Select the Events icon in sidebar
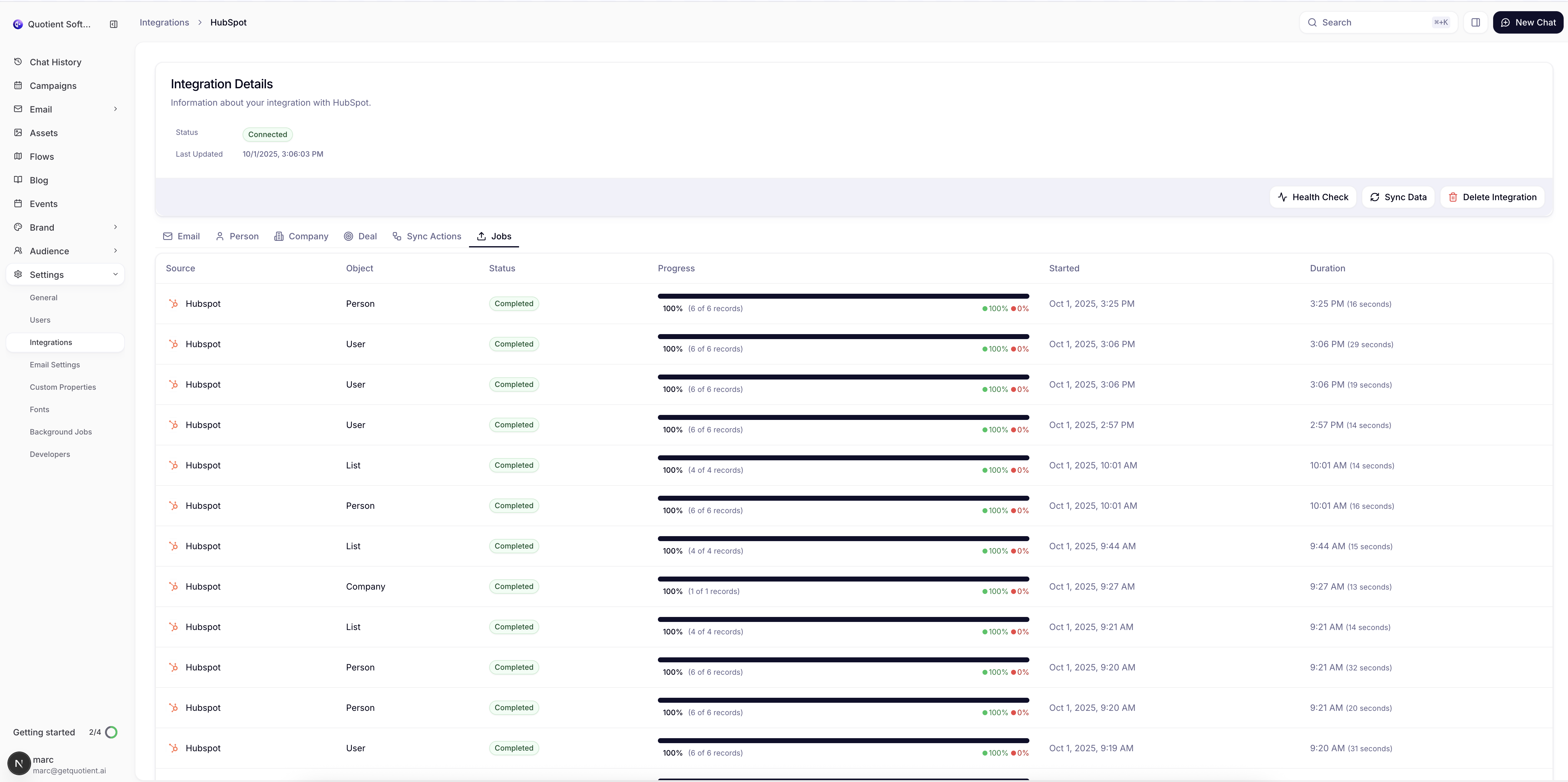 pyautogui.click(x=18, y=203)
